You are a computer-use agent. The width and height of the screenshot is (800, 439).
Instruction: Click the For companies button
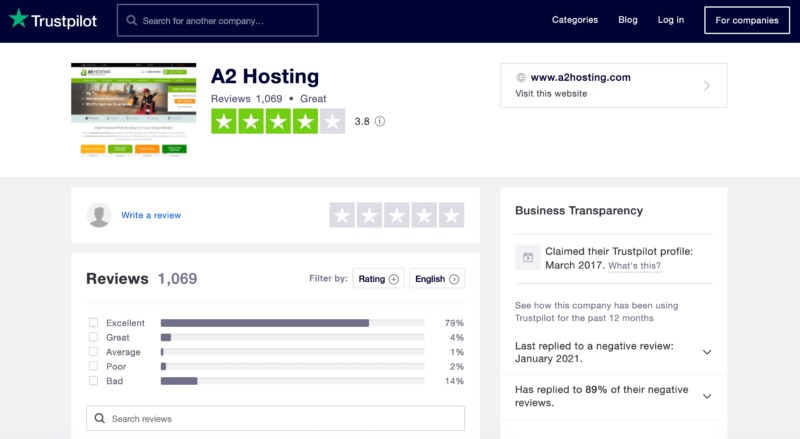pos(747,20)
